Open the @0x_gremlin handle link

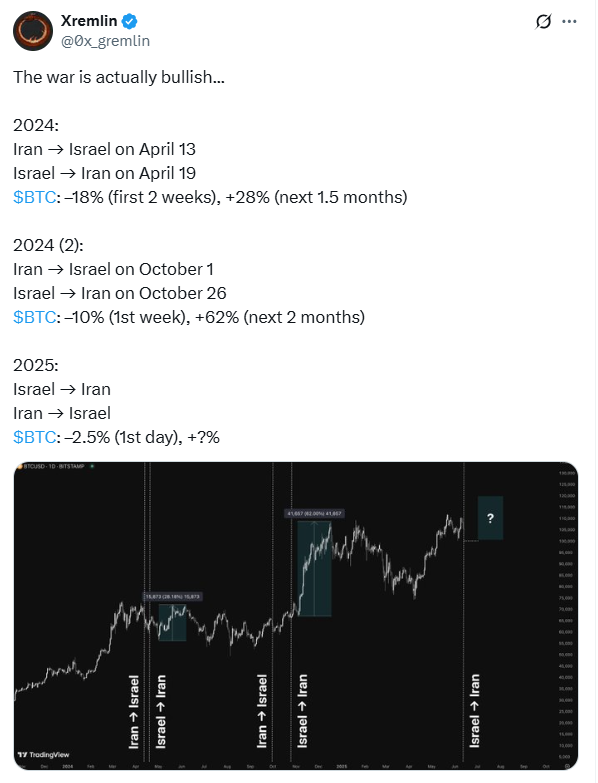(x=105, y=41)
